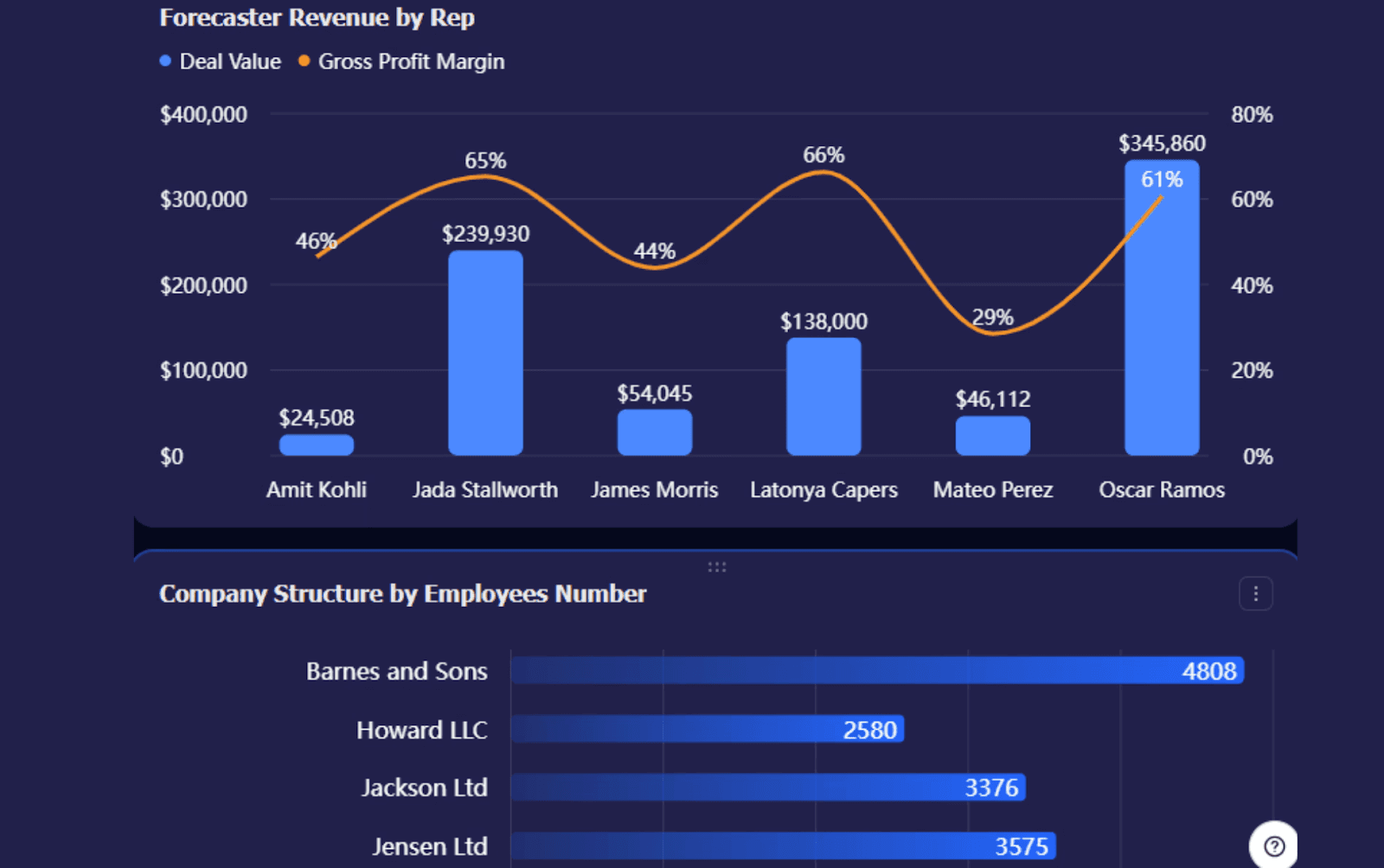
Task: Click the 2580 employee count value
Action: click(870, 731)
